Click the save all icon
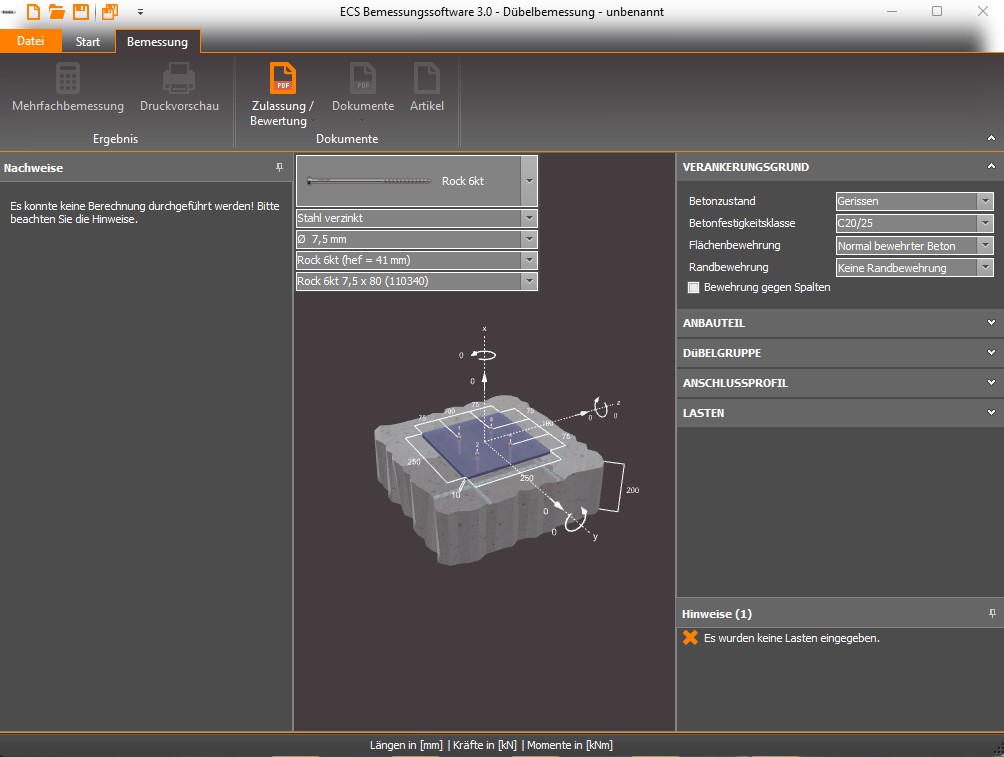The image size is (1004, 757). pos(110,12)
